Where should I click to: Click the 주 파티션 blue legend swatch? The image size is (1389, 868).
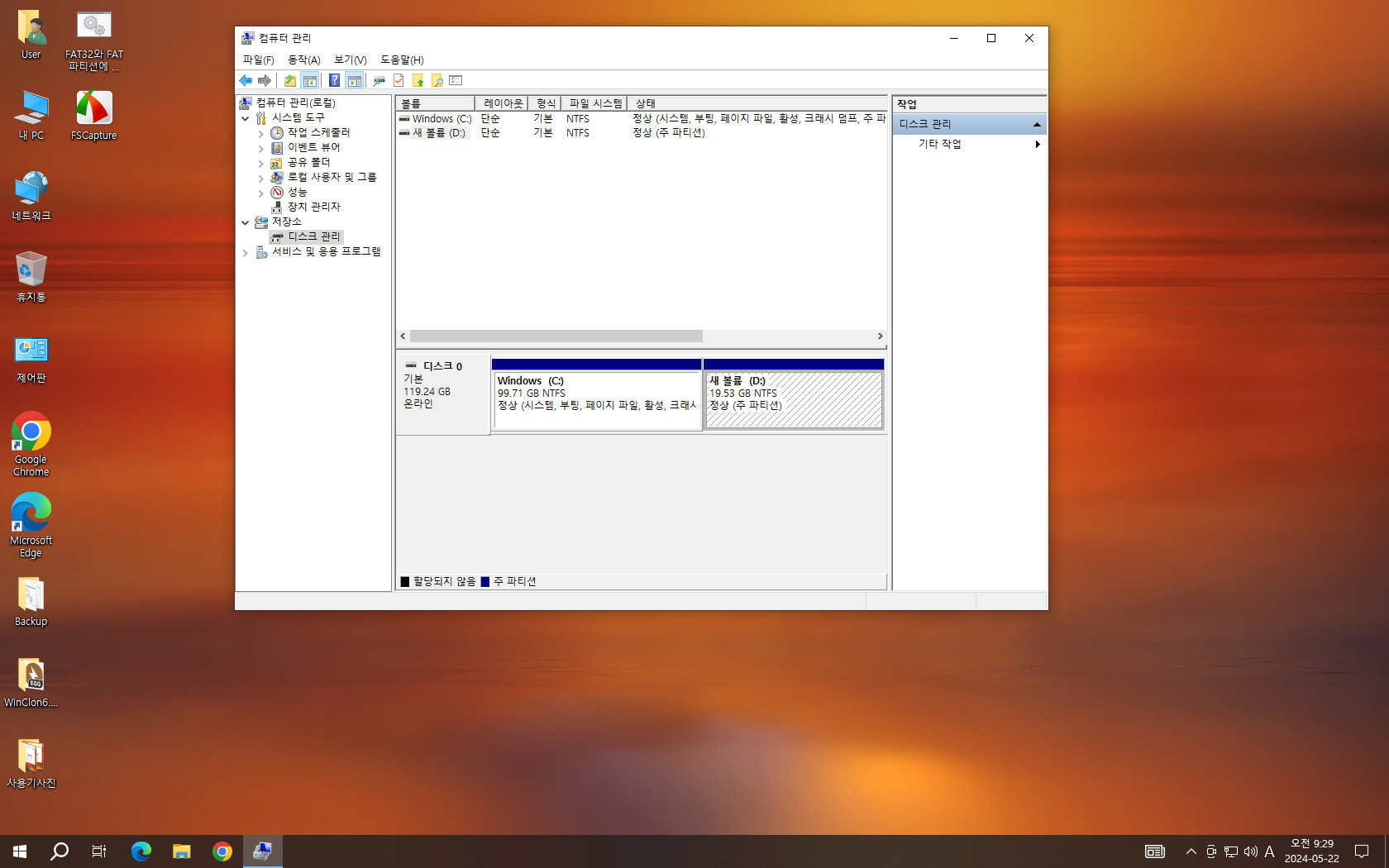(x=485, y=582)
